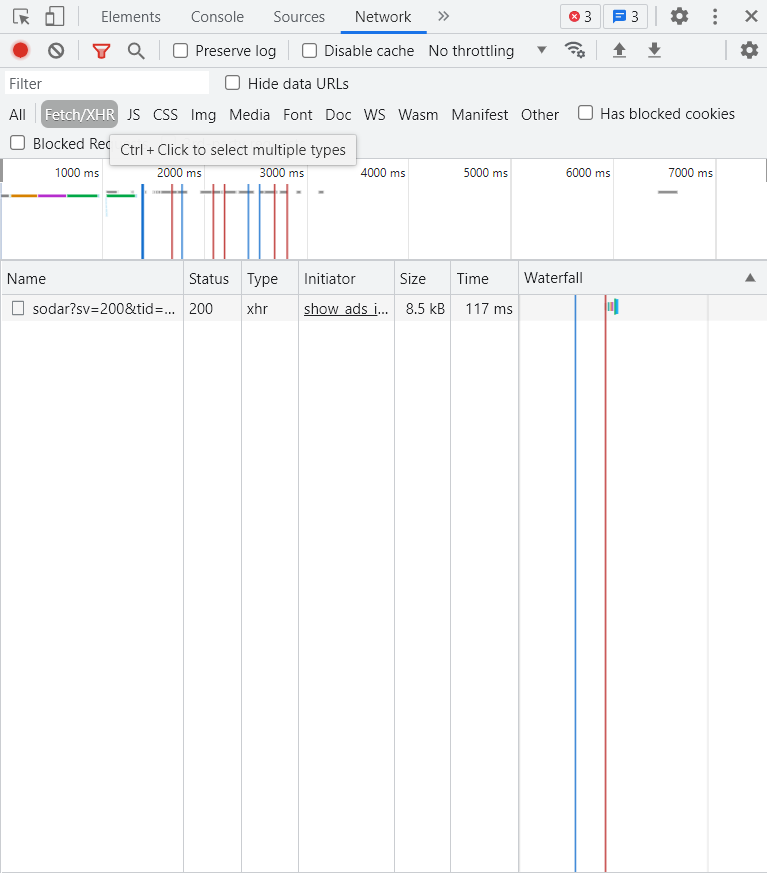Filter requests by Doc type
The width and height of the screenshot is (767, 873).
338,115
